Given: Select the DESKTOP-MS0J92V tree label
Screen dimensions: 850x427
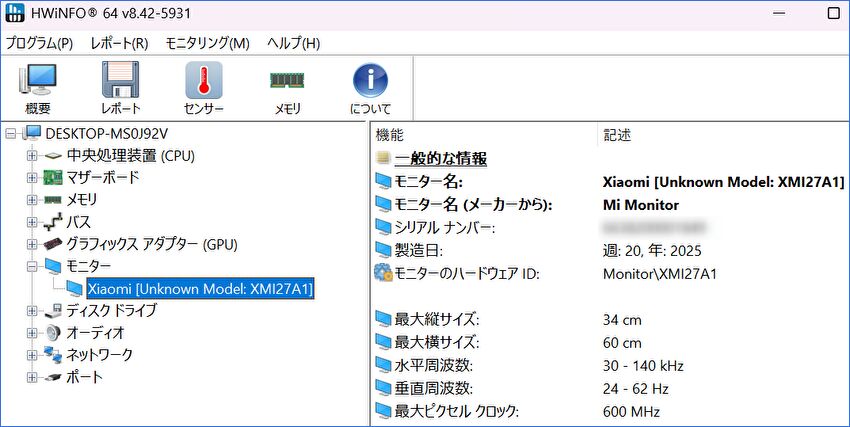Looking at the screenshot, I should point(107,133).
